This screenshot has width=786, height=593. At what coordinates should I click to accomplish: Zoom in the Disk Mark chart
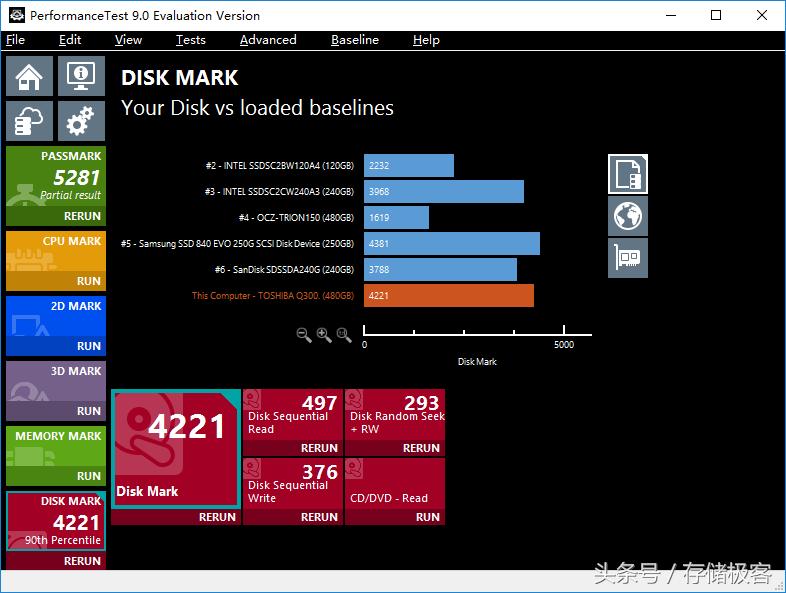coord(324,335)
